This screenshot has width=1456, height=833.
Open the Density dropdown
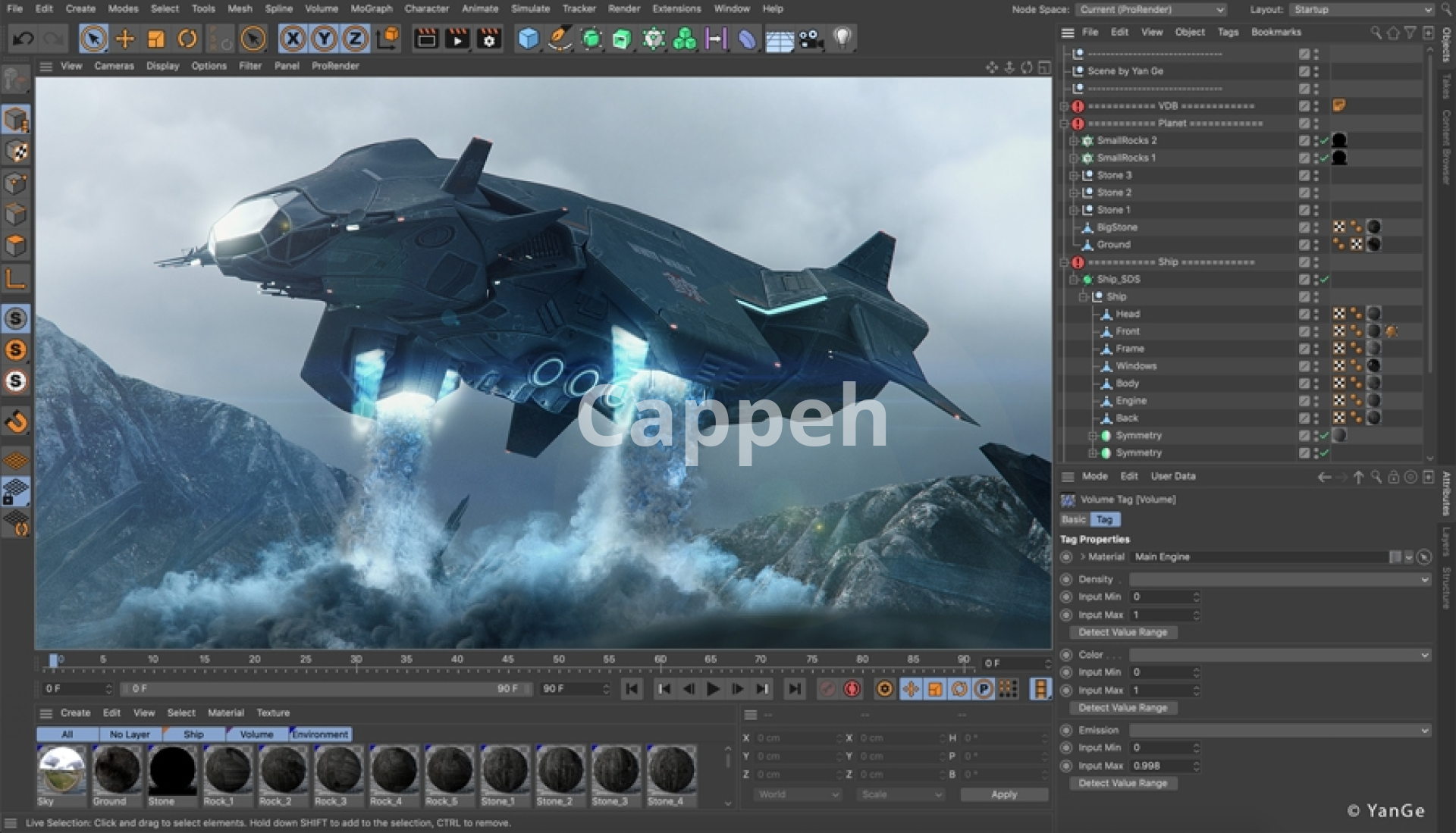[1279, 579]
